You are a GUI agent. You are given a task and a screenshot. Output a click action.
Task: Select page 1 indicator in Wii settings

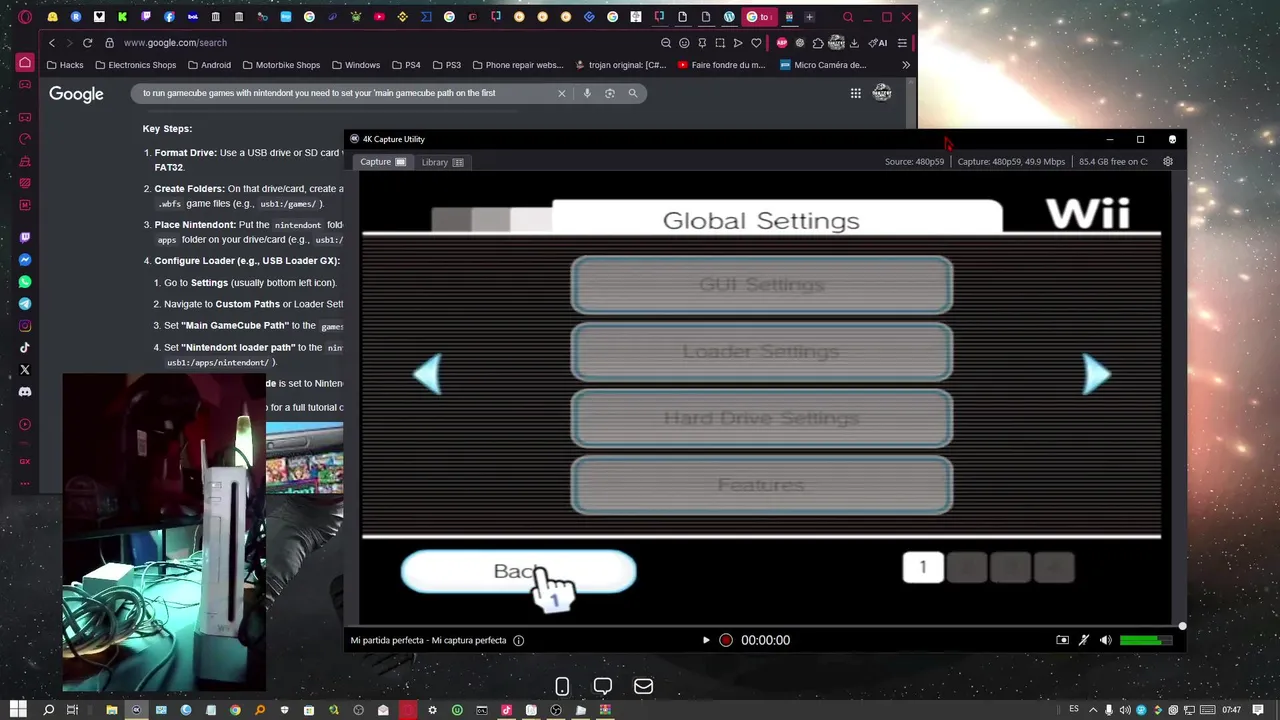click(923, 568)
